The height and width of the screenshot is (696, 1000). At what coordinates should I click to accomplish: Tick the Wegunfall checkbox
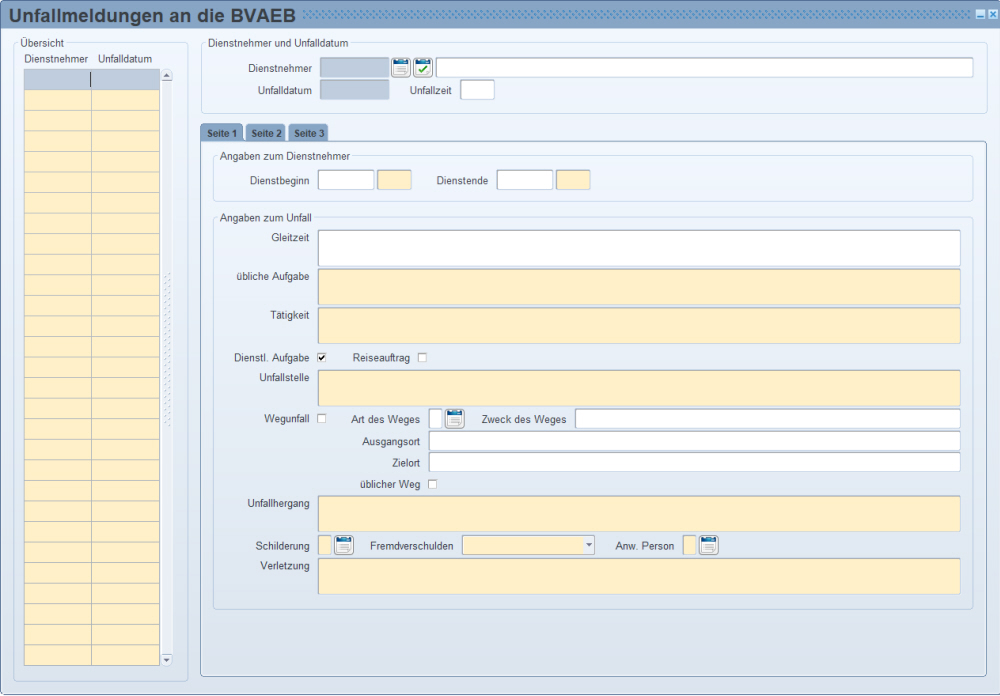pyautogui.click(x=322, y=418)
